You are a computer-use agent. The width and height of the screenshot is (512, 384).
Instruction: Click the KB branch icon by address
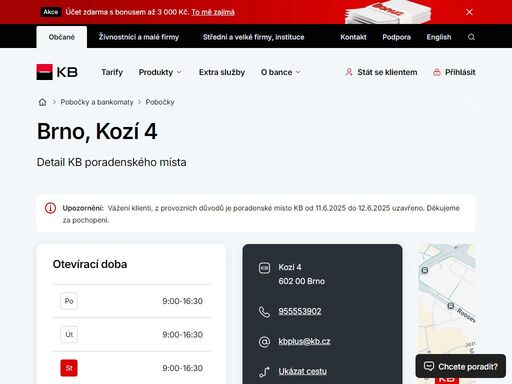tap(264, 268)
